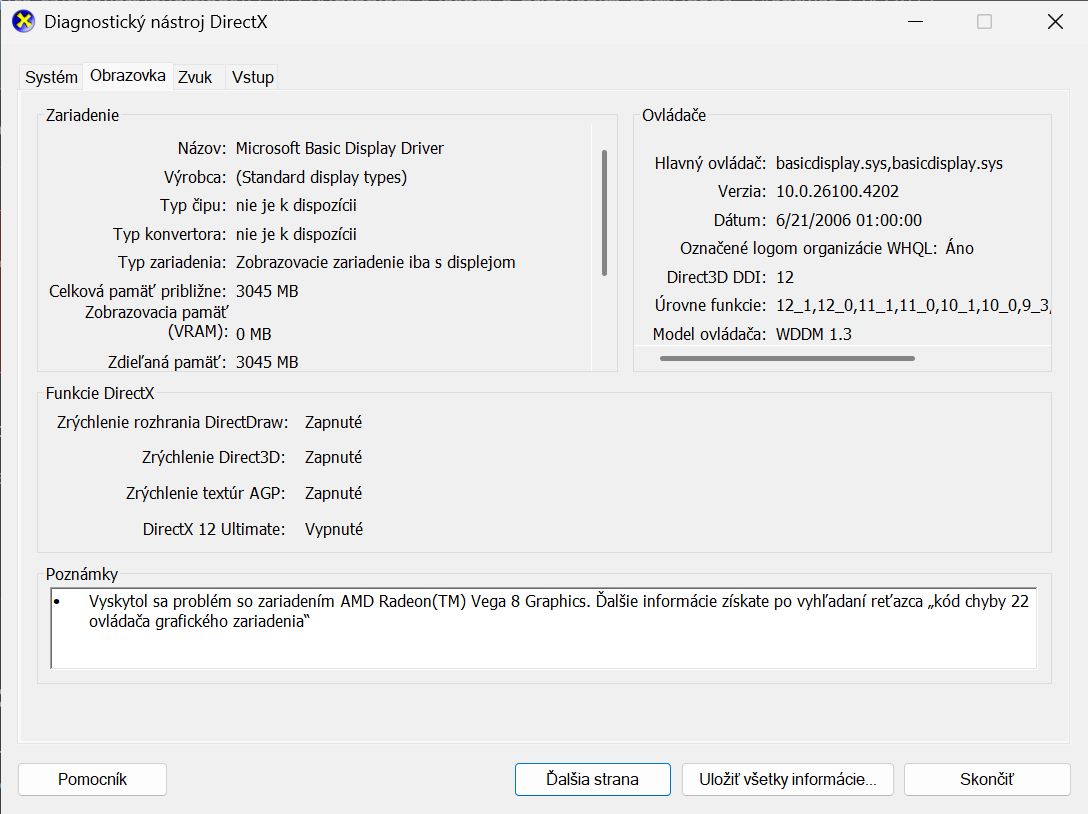Image resolution: width=1088 pixels, height=814 pixels.
Task: Click the Direct3D DDI value 12
Action: point(785,278)
